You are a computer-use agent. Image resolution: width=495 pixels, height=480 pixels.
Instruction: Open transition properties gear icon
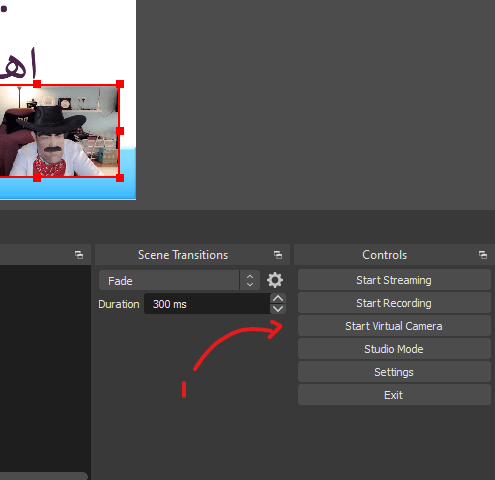coord(275,280)
